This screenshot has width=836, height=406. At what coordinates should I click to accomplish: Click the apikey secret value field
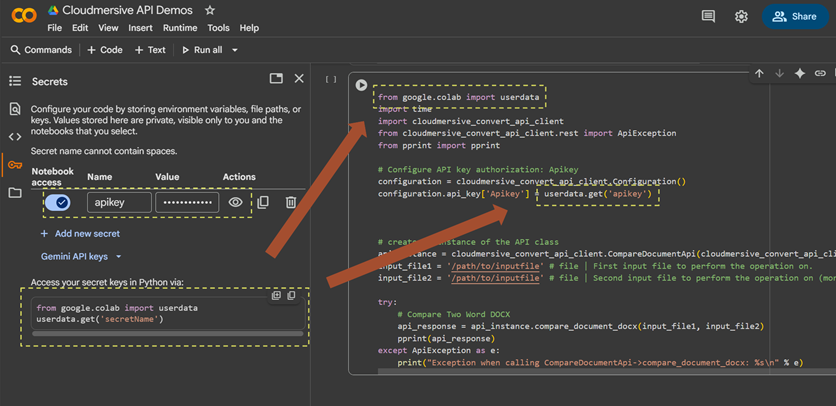tap(187, 203)
